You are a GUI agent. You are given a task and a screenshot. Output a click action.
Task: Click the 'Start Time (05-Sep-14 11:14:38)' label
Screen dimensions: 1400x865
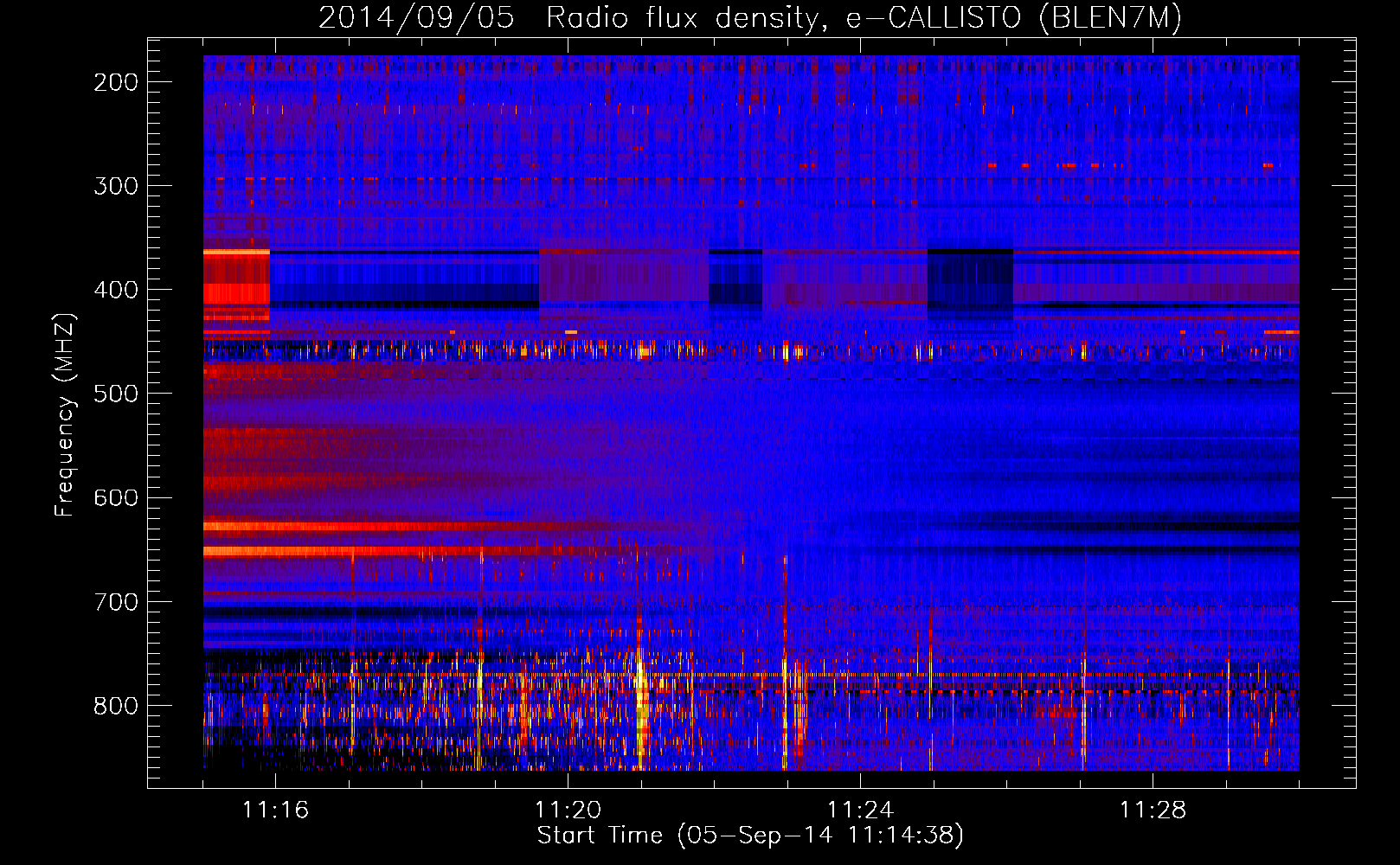click(750, 836)
